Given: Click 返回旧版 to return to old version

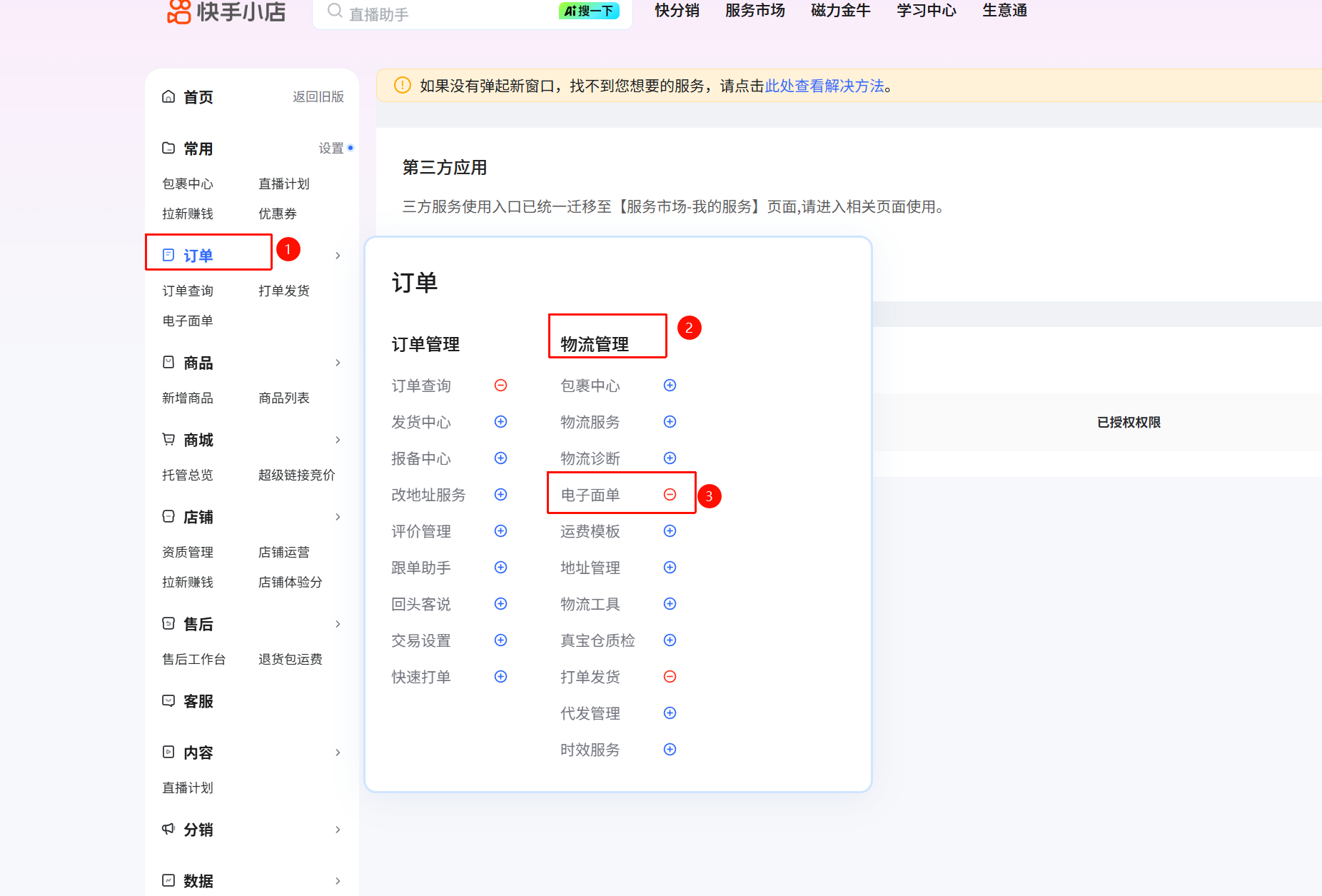Looking at the screenshot, I should pyautogui.click(x=318, y=97).
